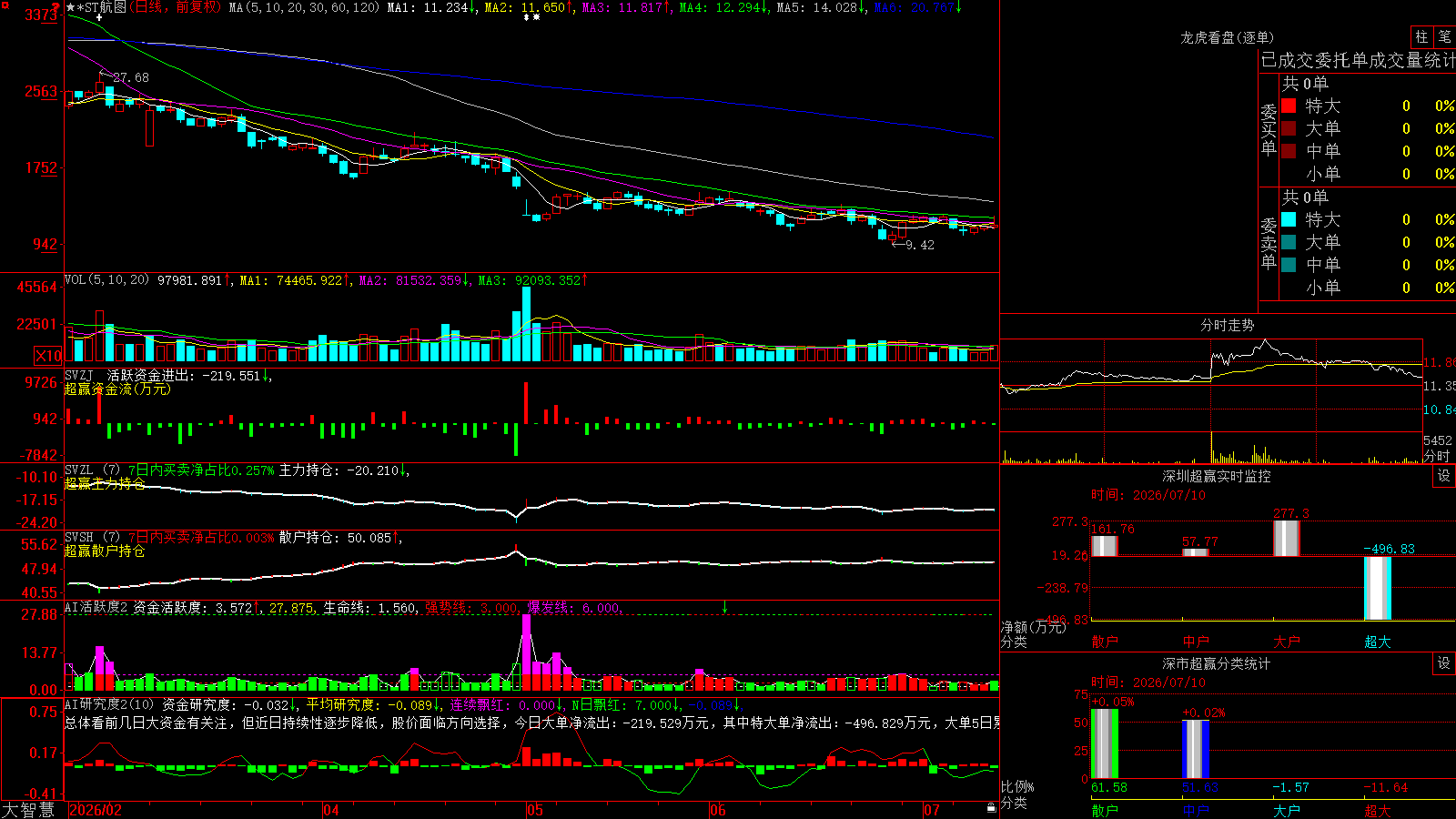Click the SVZL (7) indicator label
The width and height of the screenshot is (1456, 819).
93,470
